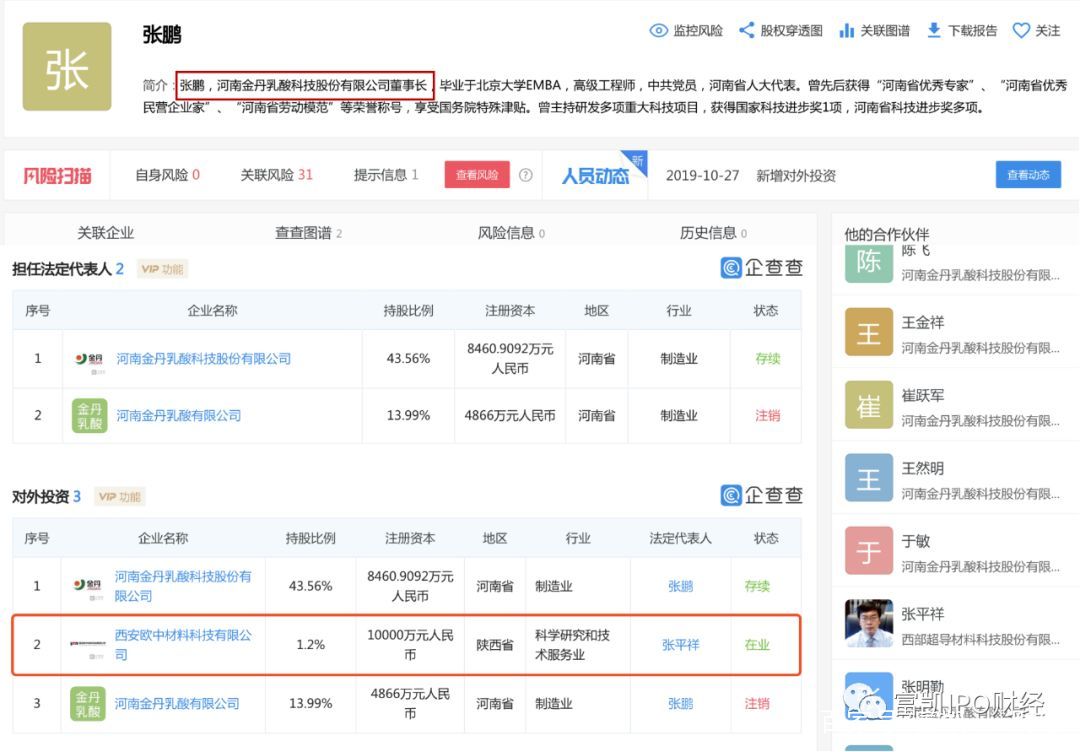Click the 王金祥 partner avatar

tap(869, 333)
